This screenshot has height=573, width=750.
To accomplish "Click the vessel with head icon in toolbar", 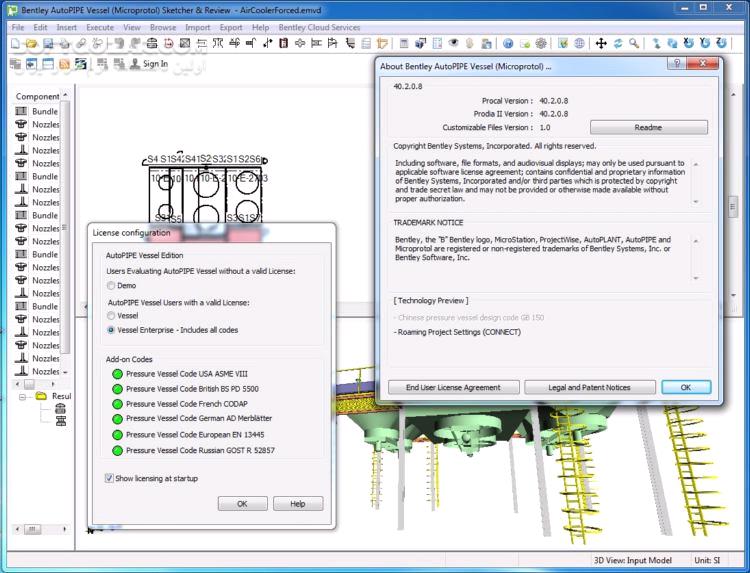I will [x=152, y=44].
